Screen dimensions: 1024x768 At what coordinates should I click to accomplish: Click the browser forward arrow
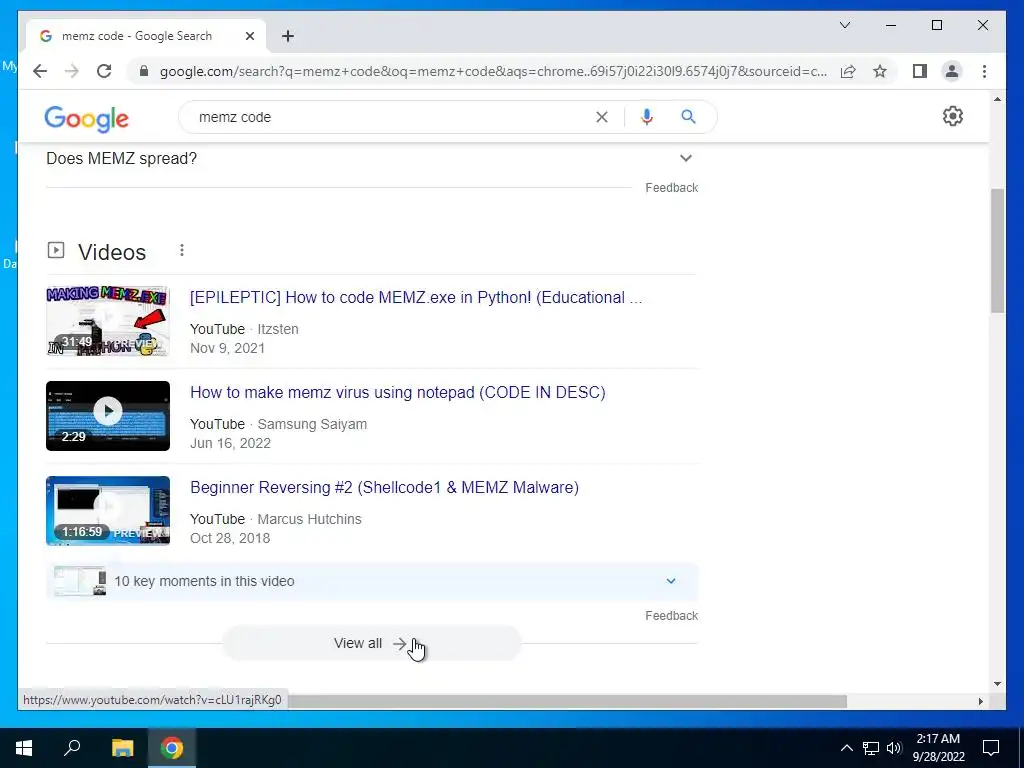coord(72,71)
